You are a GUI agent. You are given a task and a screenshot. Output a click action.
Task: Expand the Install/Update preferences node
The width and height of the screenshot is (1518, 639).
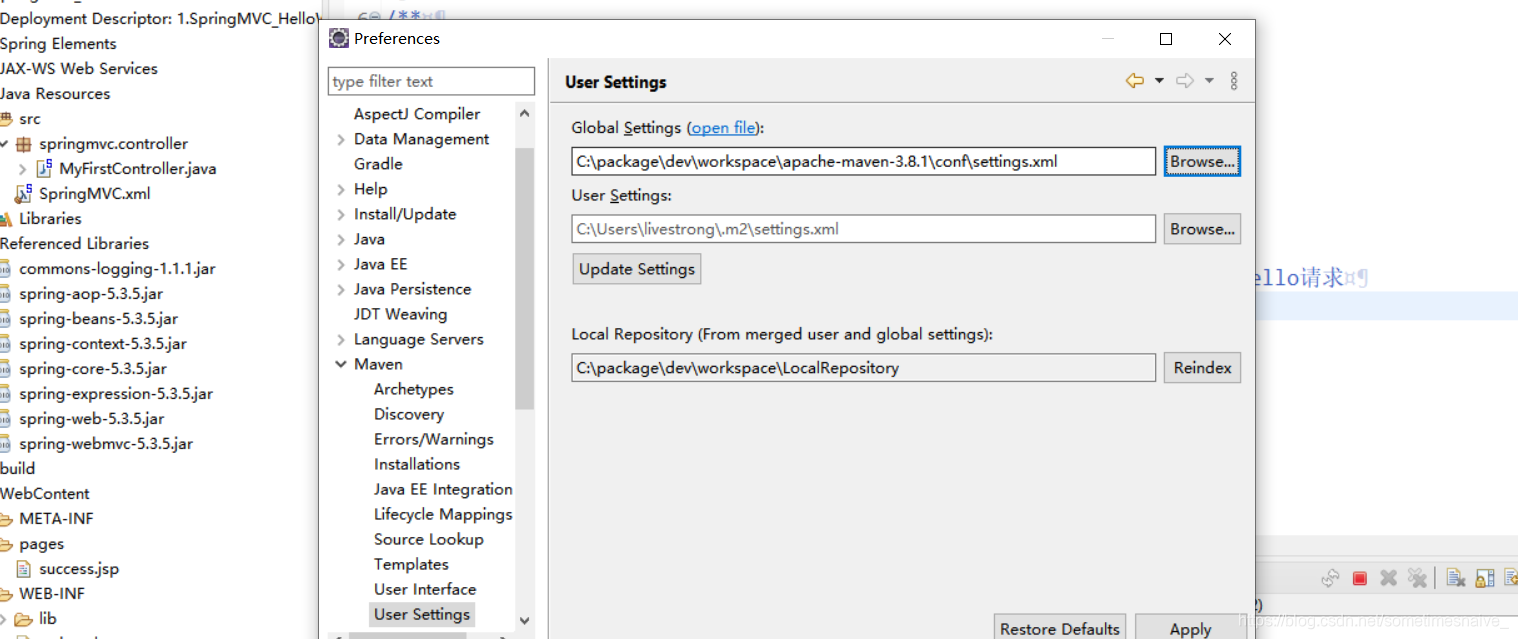341,214
